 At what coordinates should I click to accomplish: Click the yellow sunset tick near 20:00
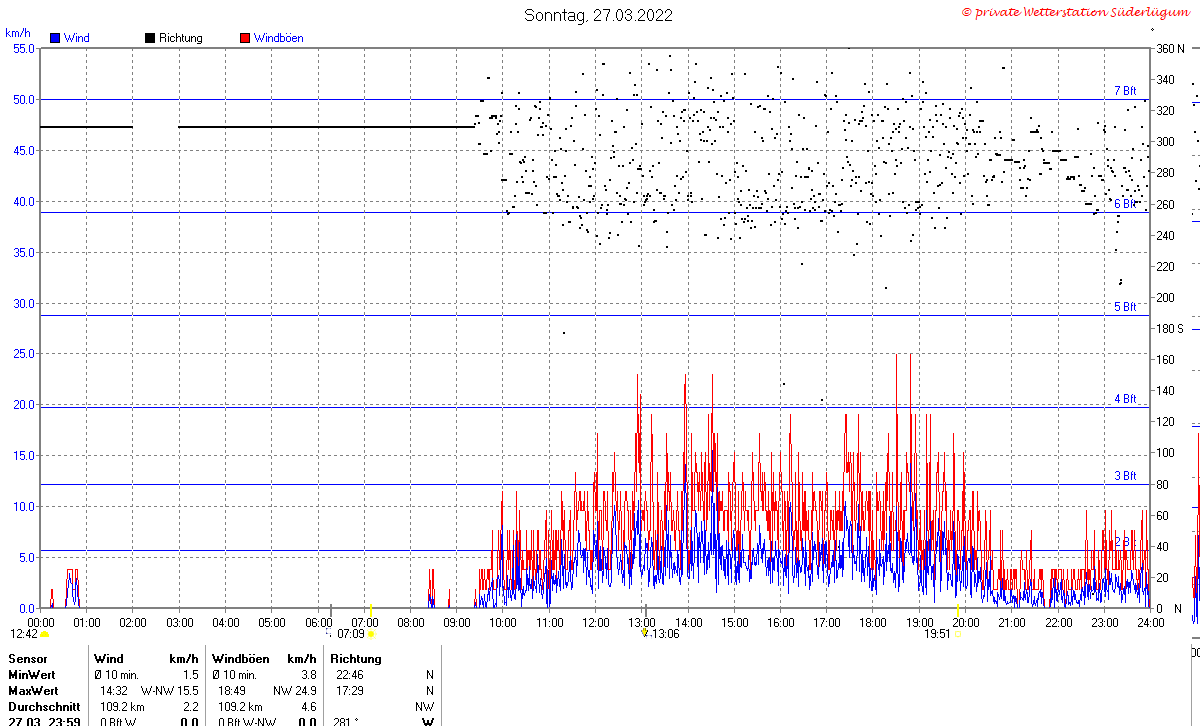tap(958, 609)
